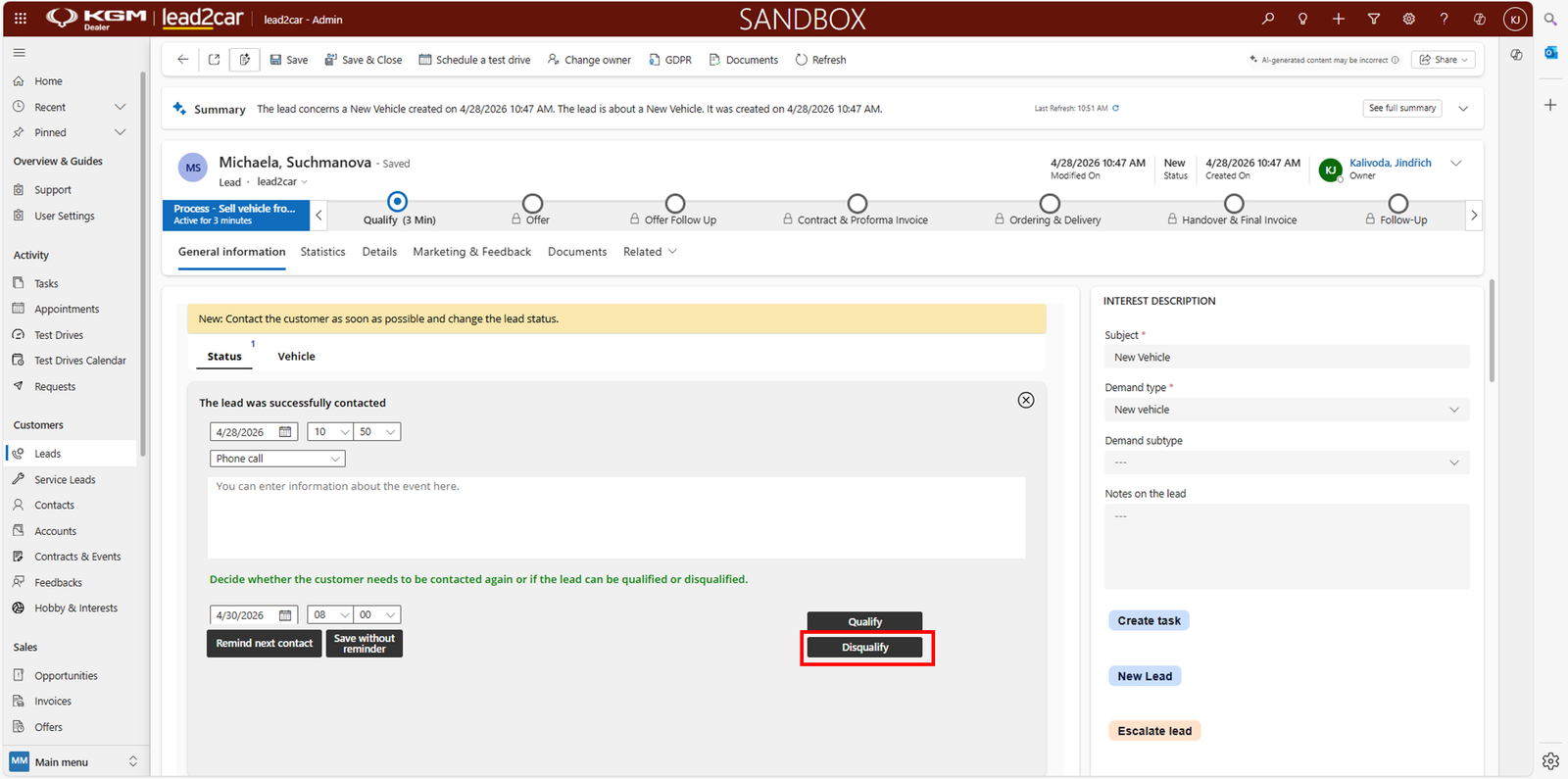Expand the Related tab dropdown
Image resolution: width=1568 pixels, height=779 pixels.
click(650, 252)
